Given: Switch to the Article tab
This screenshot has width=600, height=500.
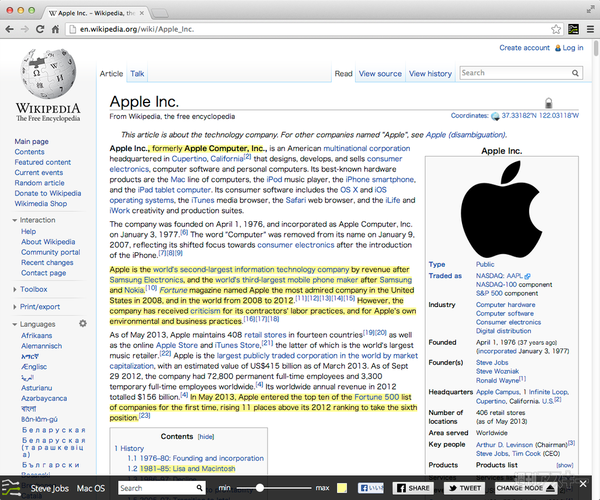Looking at the screenshot, I should click(x=111, y=73).
